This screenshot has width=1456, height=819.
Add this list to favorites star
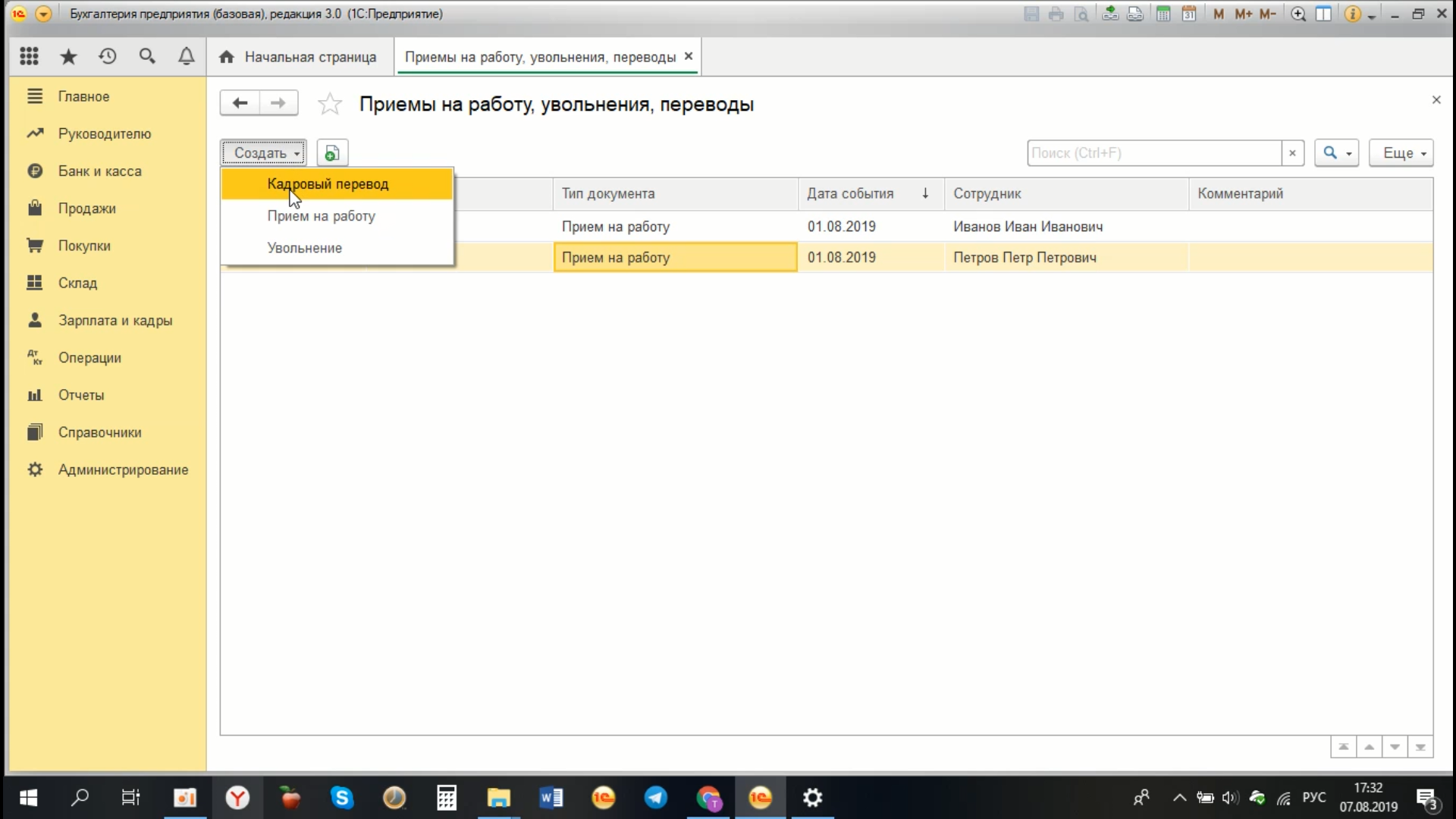pos(330,104)
